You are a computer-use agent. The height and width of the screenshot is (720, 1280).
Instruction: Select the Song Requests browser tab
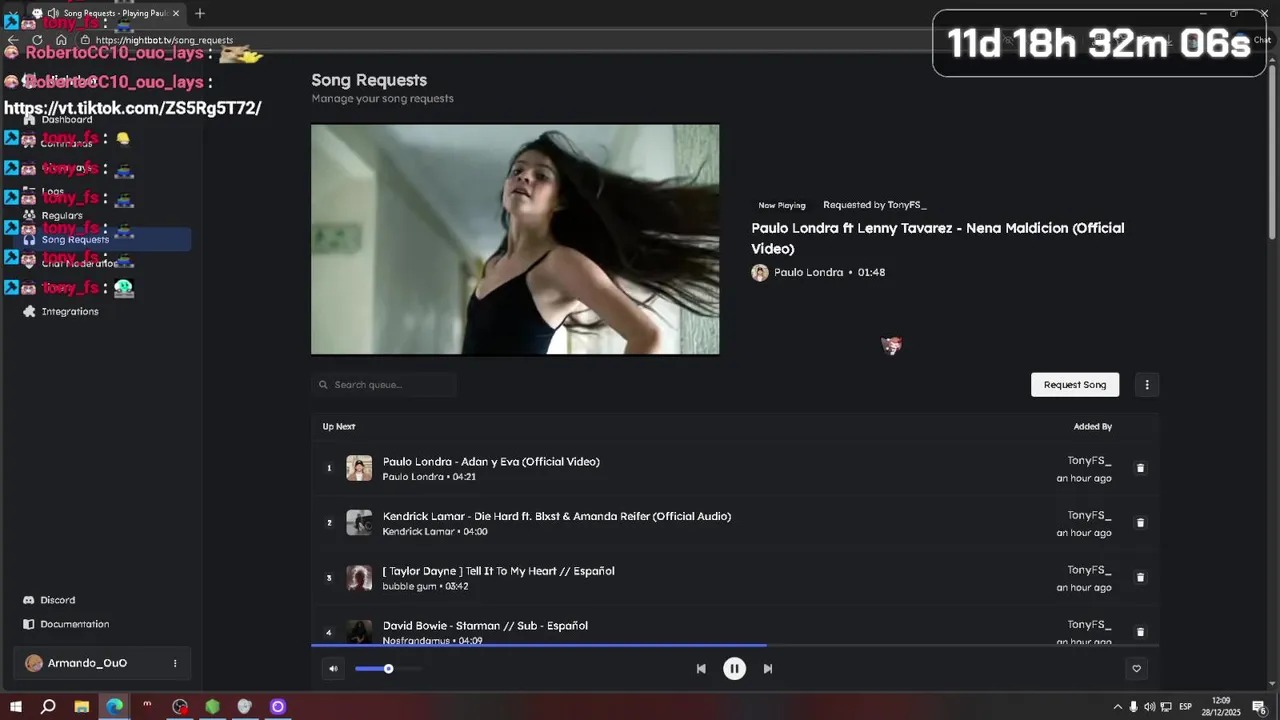(106, 13)
